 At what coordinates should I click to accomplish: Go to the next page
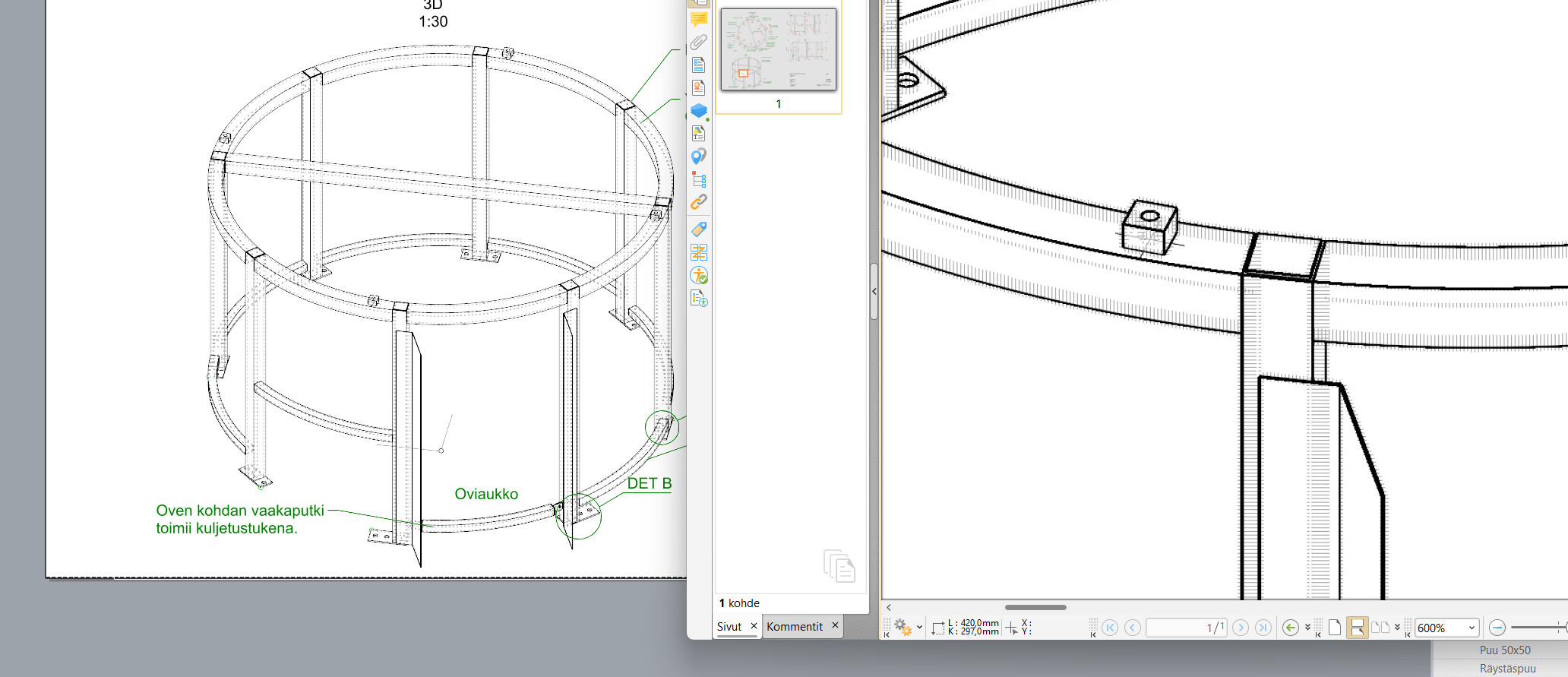pyautogui.click(x=1241, y=628)
